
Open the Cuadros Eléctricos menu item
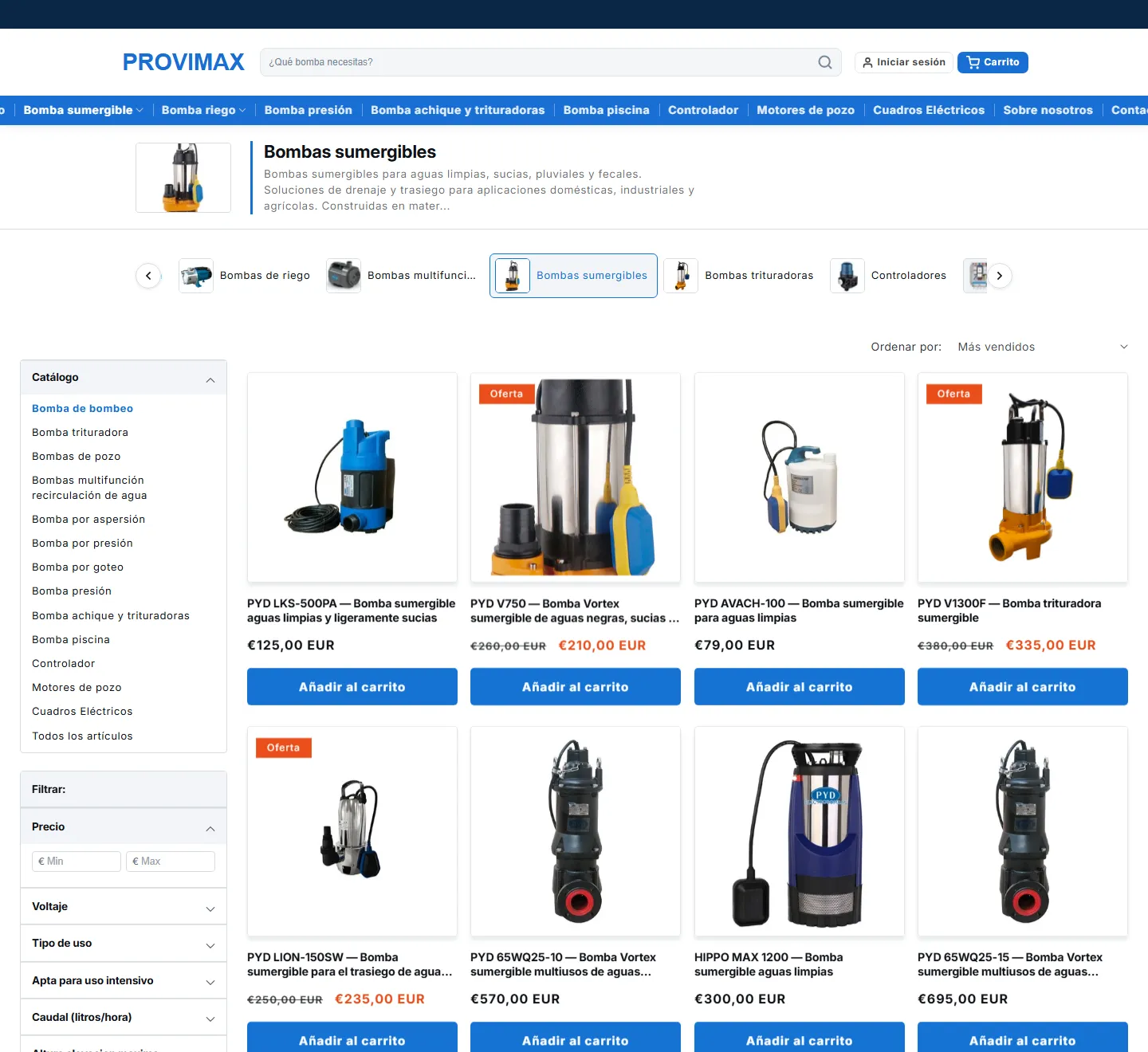point(929,110)
